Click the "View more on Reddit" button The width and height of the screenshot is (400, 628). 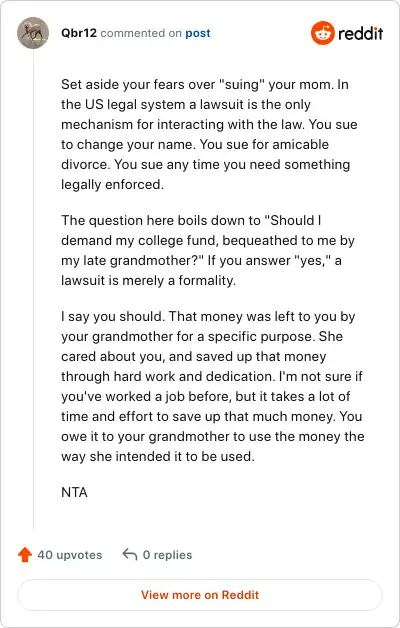200,595
